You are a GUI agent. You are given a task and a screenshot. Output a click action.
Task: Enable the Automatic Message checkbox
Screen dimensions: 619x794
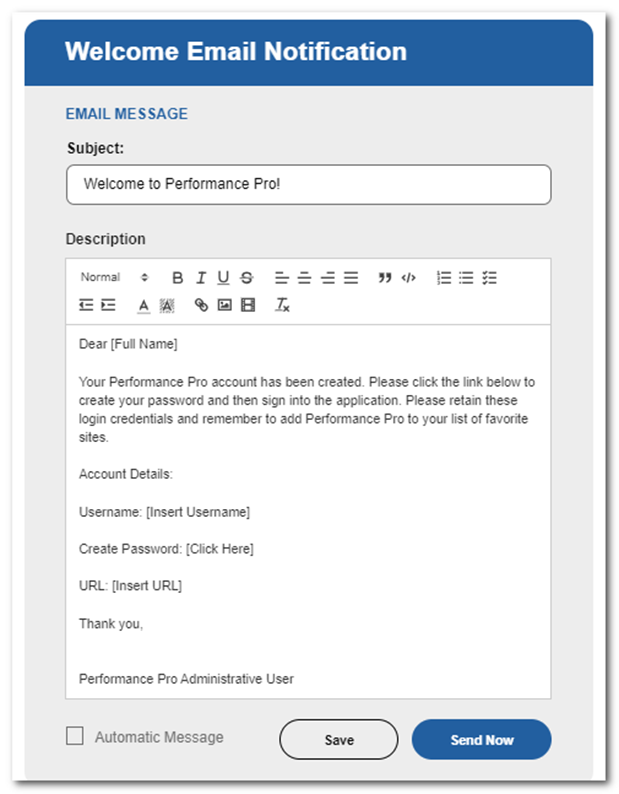tap(75, 736)
